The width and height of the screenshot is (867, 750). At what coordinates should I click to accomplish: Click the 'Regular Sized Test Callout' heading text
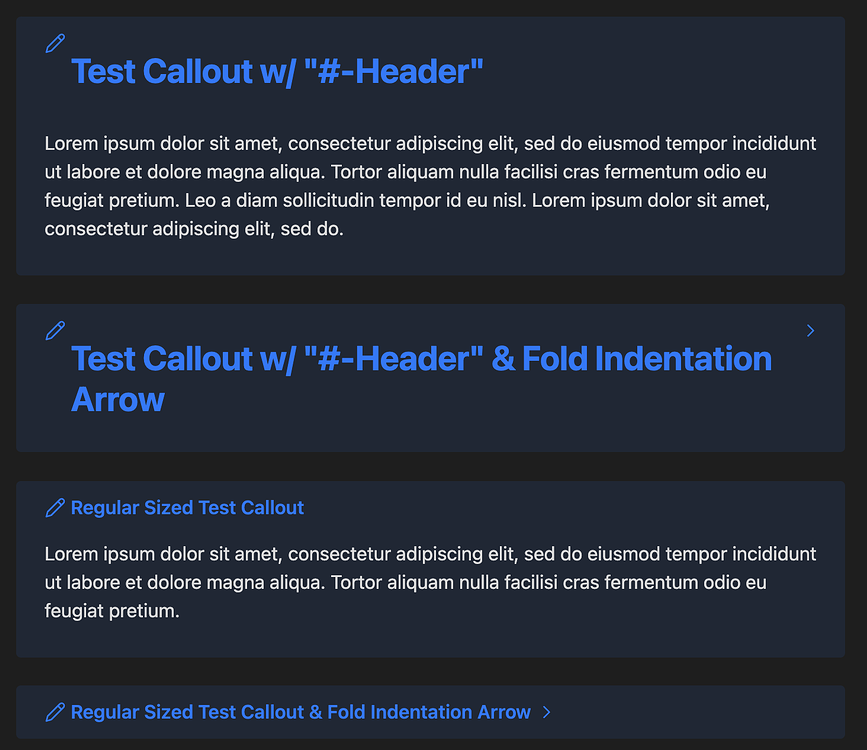187,507
